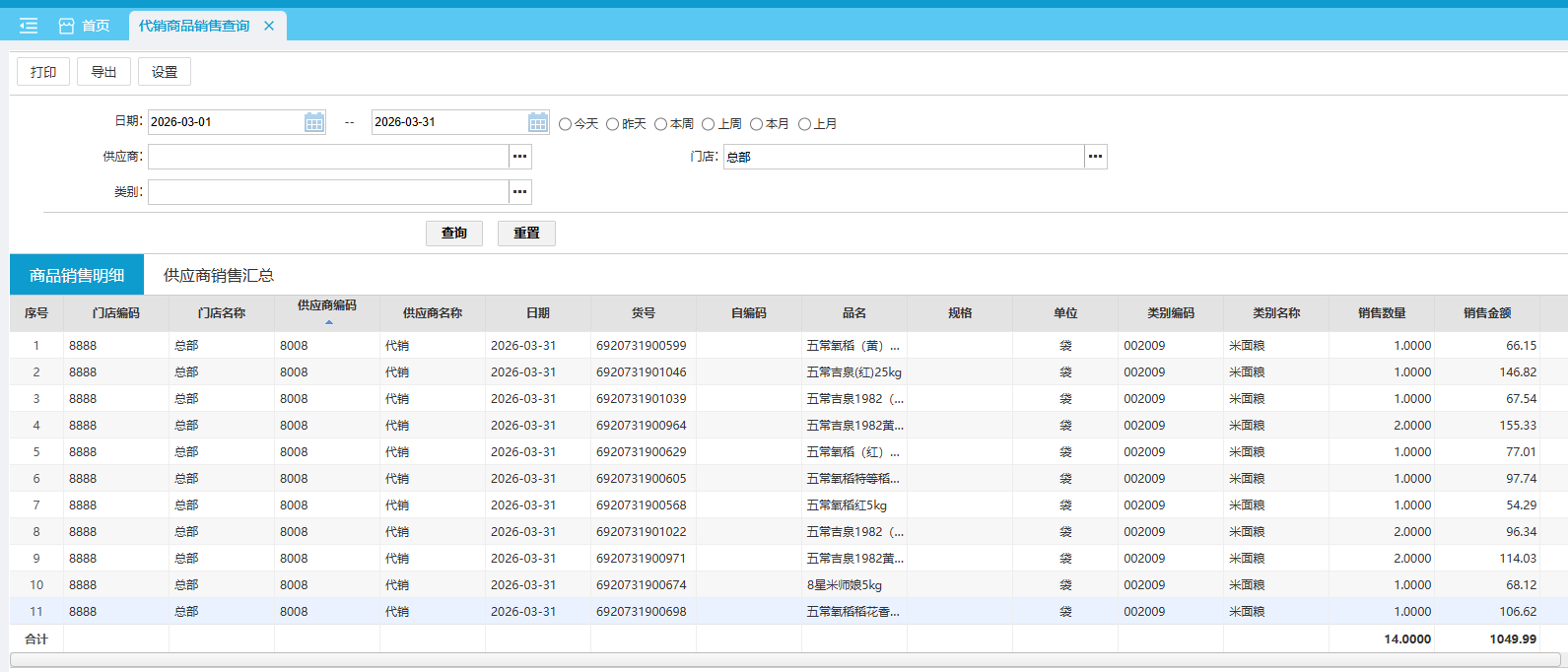This screenshot has width=1568, height=672.
Task: Click the home page icon
Action: 67,26
